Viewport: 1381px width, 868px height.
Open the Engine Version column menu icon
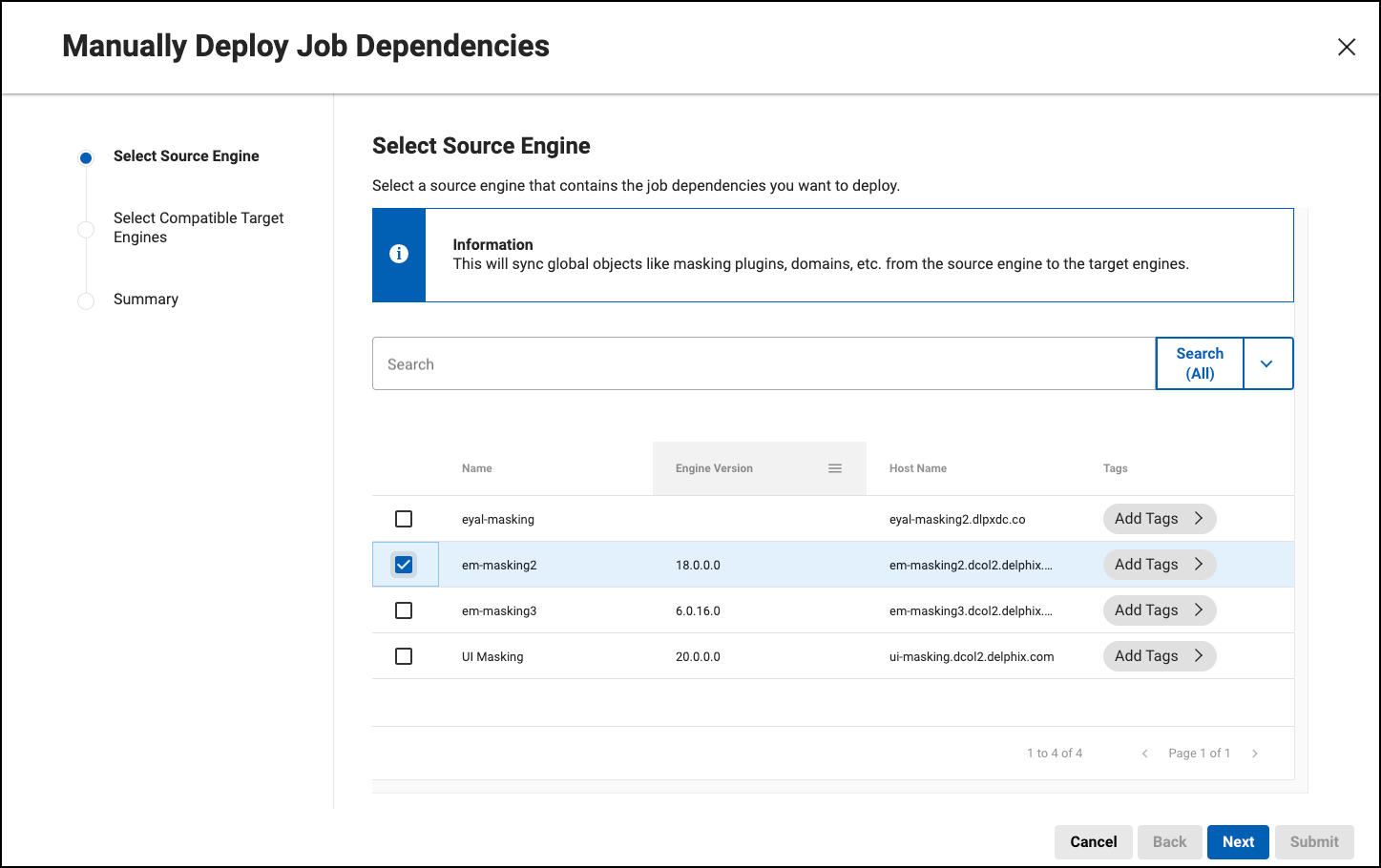pos(835,468)
